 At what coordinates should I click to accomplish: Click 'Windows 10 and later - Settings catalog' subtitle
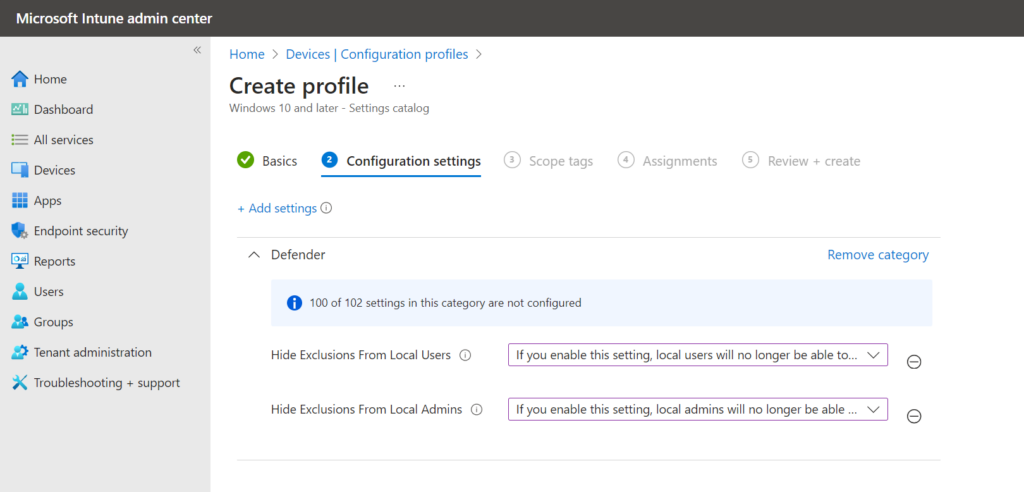pos(329,108)
